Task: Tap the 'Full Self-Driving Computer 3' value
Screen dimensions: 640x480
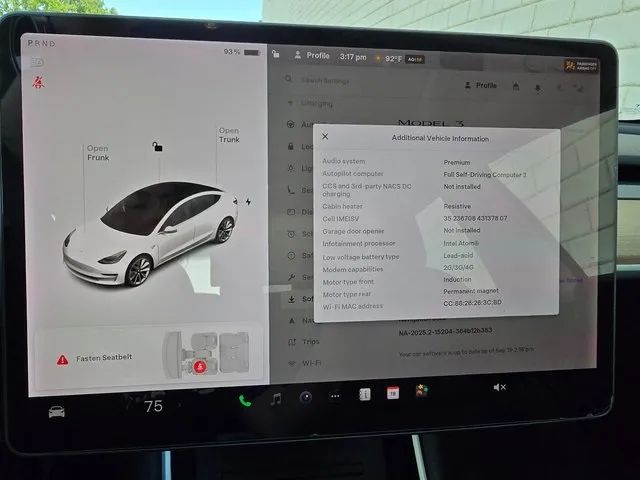Action: [485, 174]
